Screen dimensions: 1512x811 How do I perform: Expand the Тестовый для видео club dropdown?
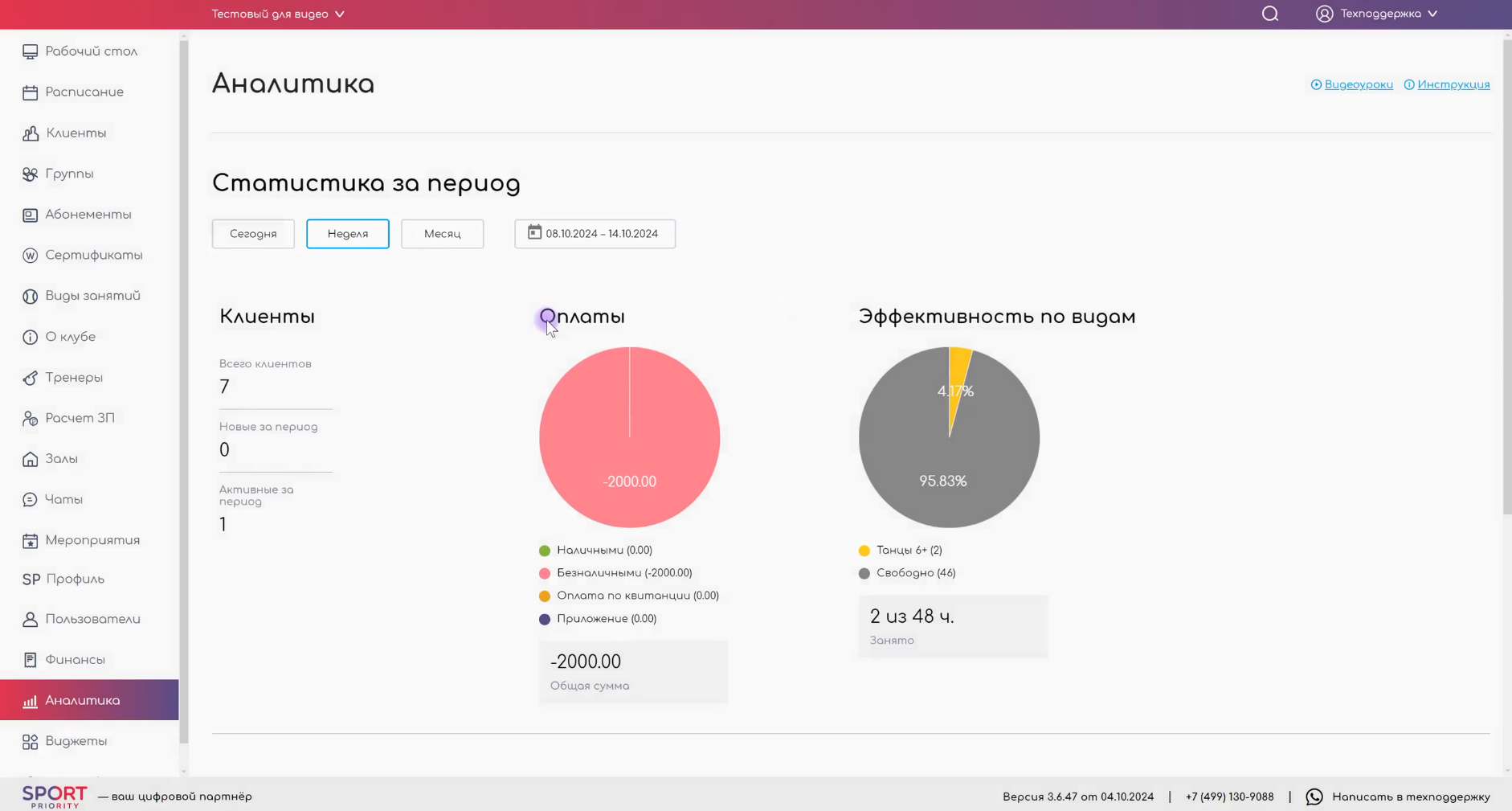pyautogui.click(x=278, y=14)
